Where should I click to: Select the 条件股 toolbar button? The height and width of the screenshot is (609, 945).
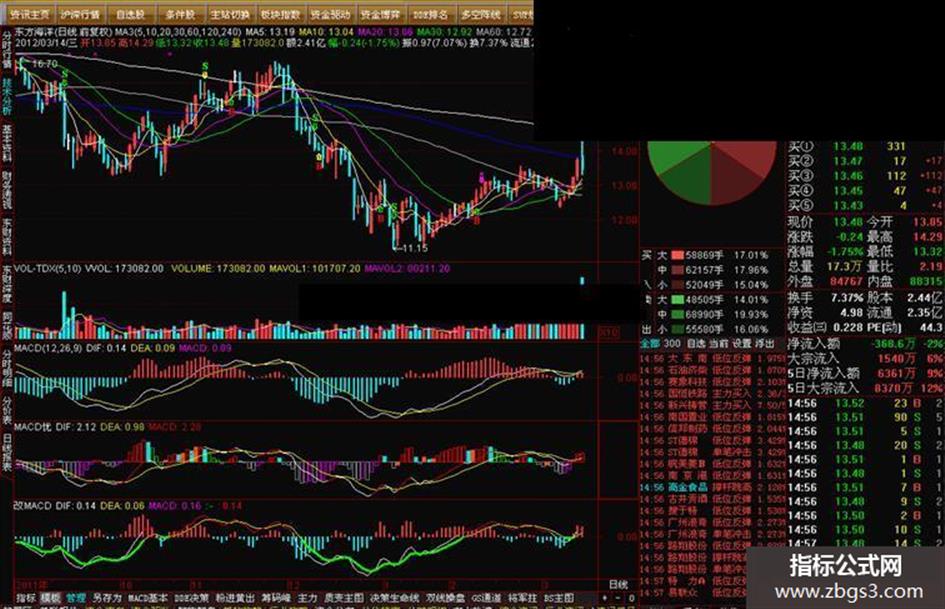(x=180, y=14)
